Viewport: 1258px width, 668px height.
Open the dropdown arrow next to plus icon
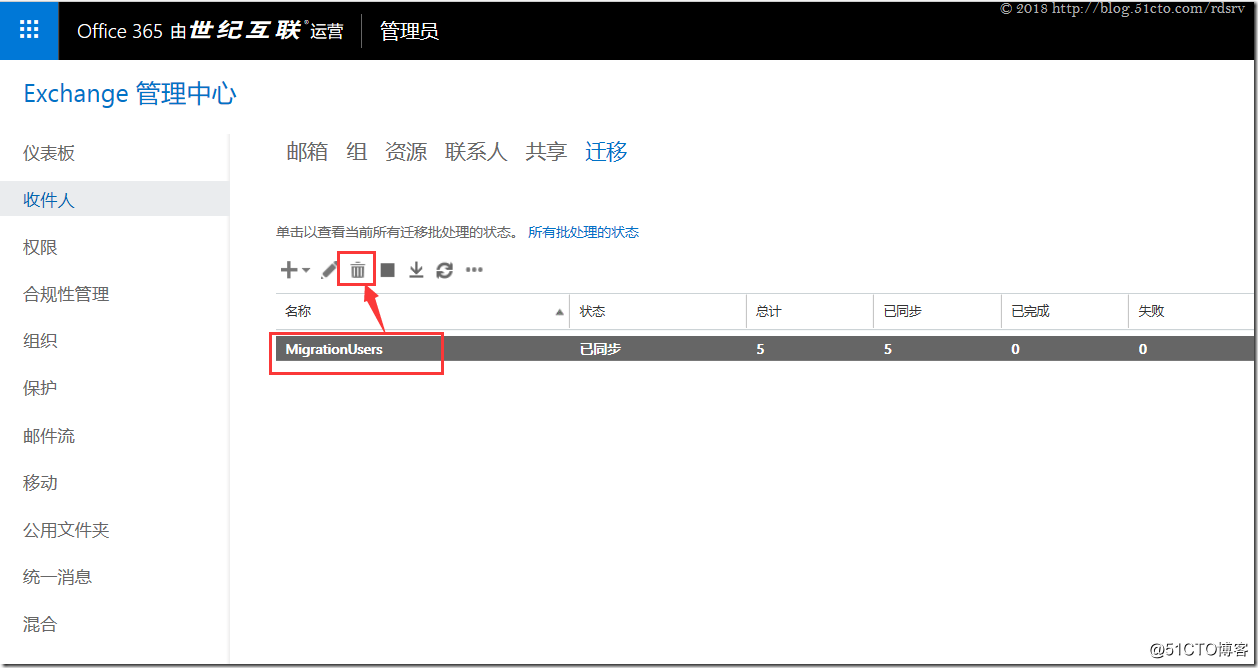(x=306, y=270)
